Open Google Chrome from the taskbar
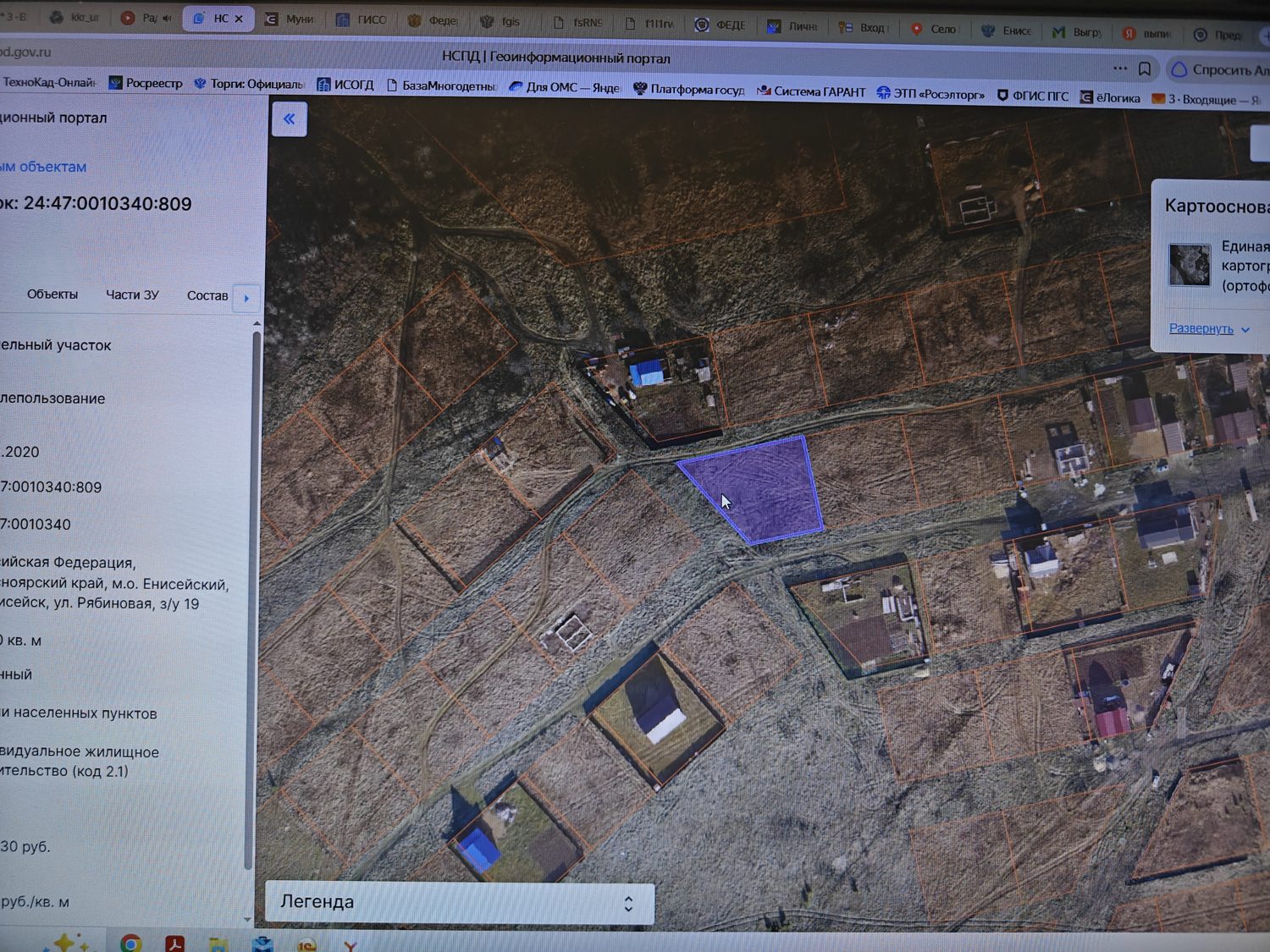Image resolution: width=1270 pixels, height=952 pixels. [130, 944]
